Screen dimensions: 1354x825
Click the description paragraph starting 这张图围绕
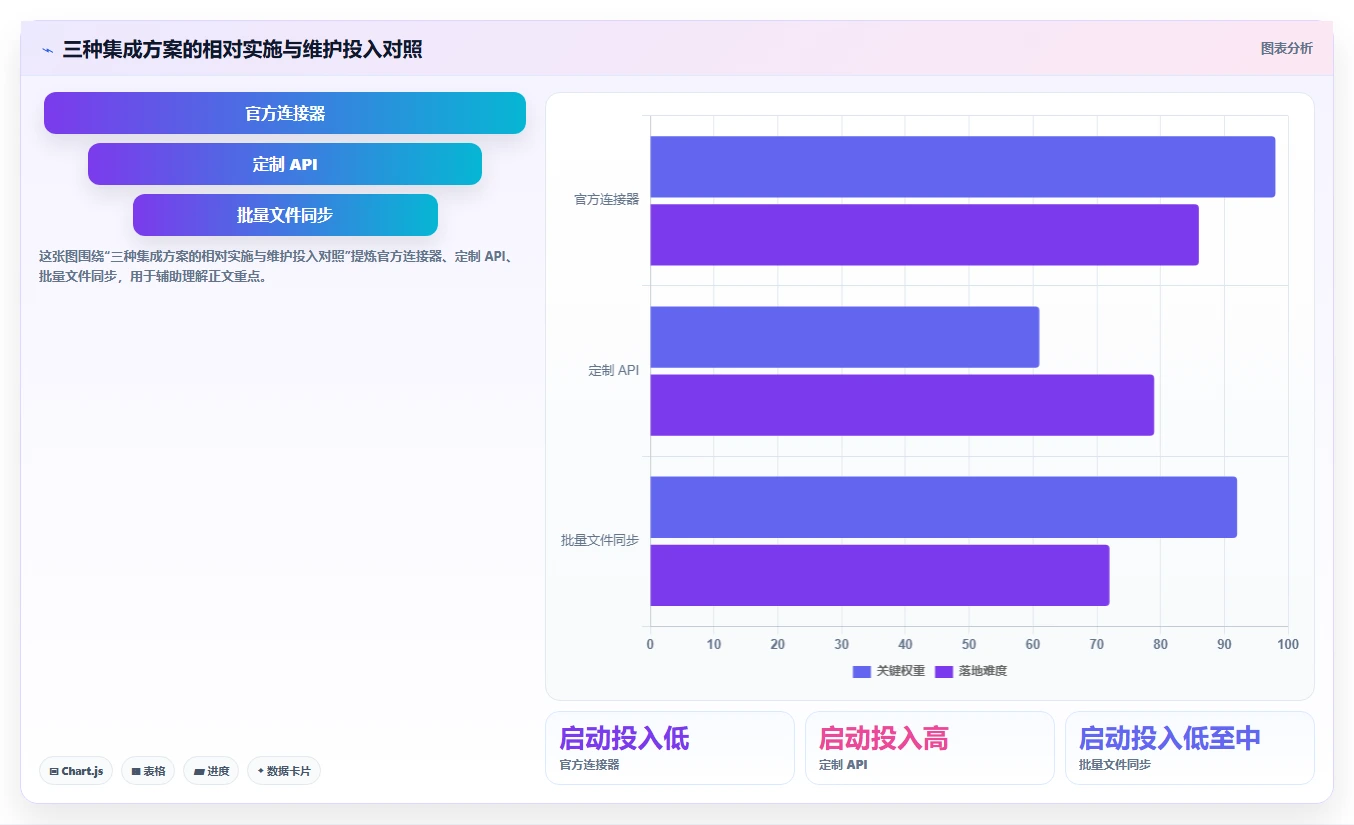coord(277,266)
